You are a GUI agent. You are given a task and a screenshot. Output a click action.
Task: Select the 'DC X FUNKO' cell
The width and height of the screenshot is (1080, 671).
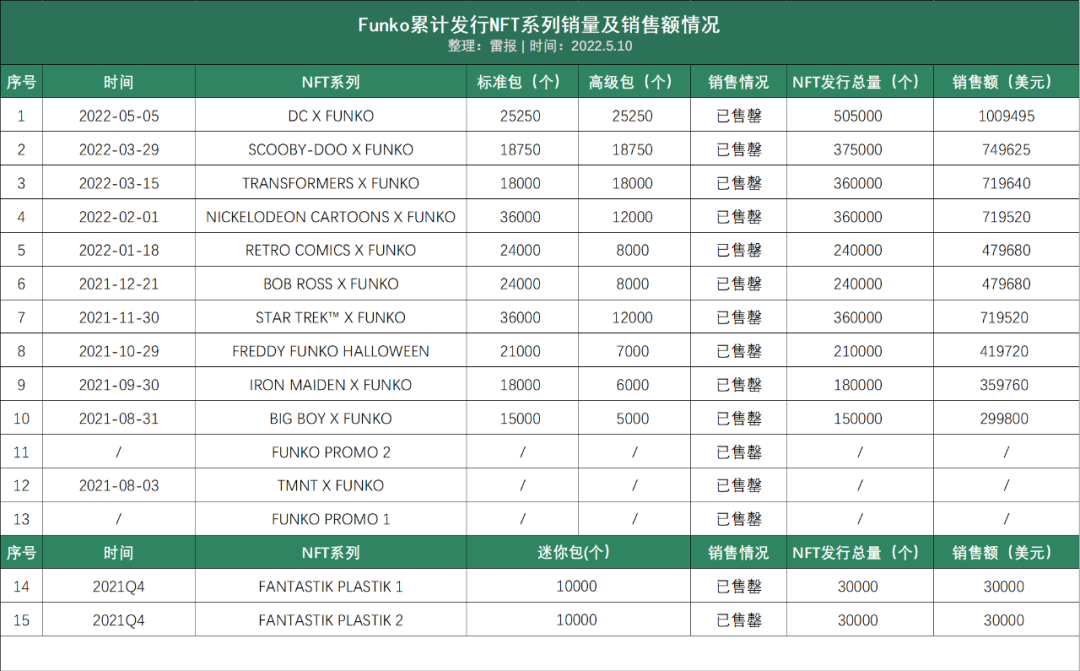330,116
